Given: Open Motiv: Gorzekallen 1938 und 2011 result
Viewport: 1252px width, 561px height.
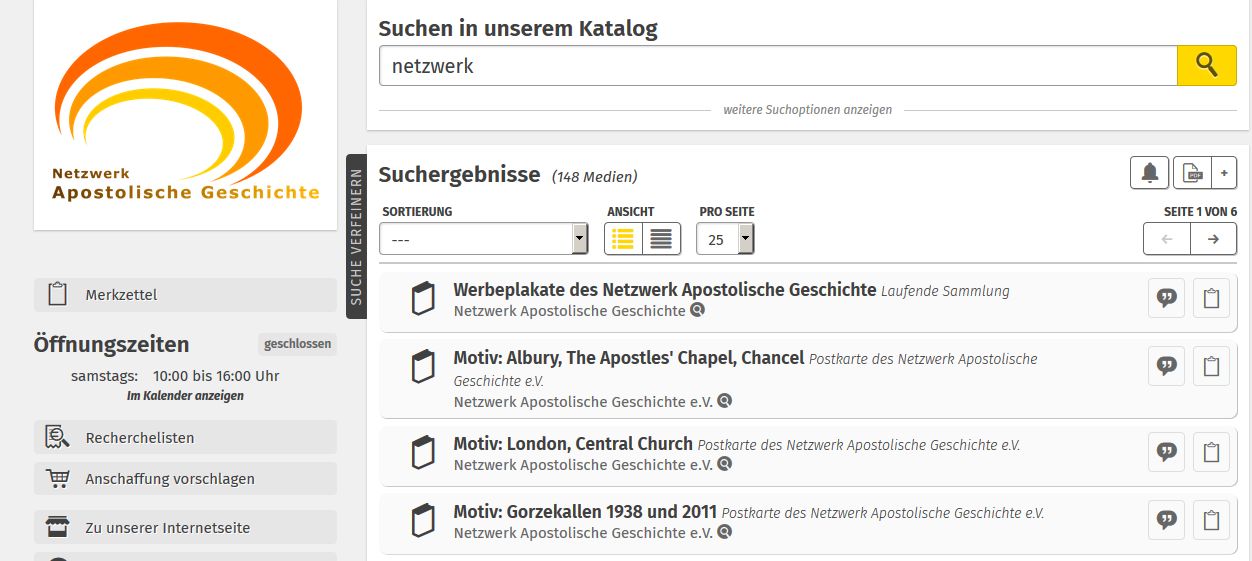Looking at the screenshot, I should click(585, 512).
